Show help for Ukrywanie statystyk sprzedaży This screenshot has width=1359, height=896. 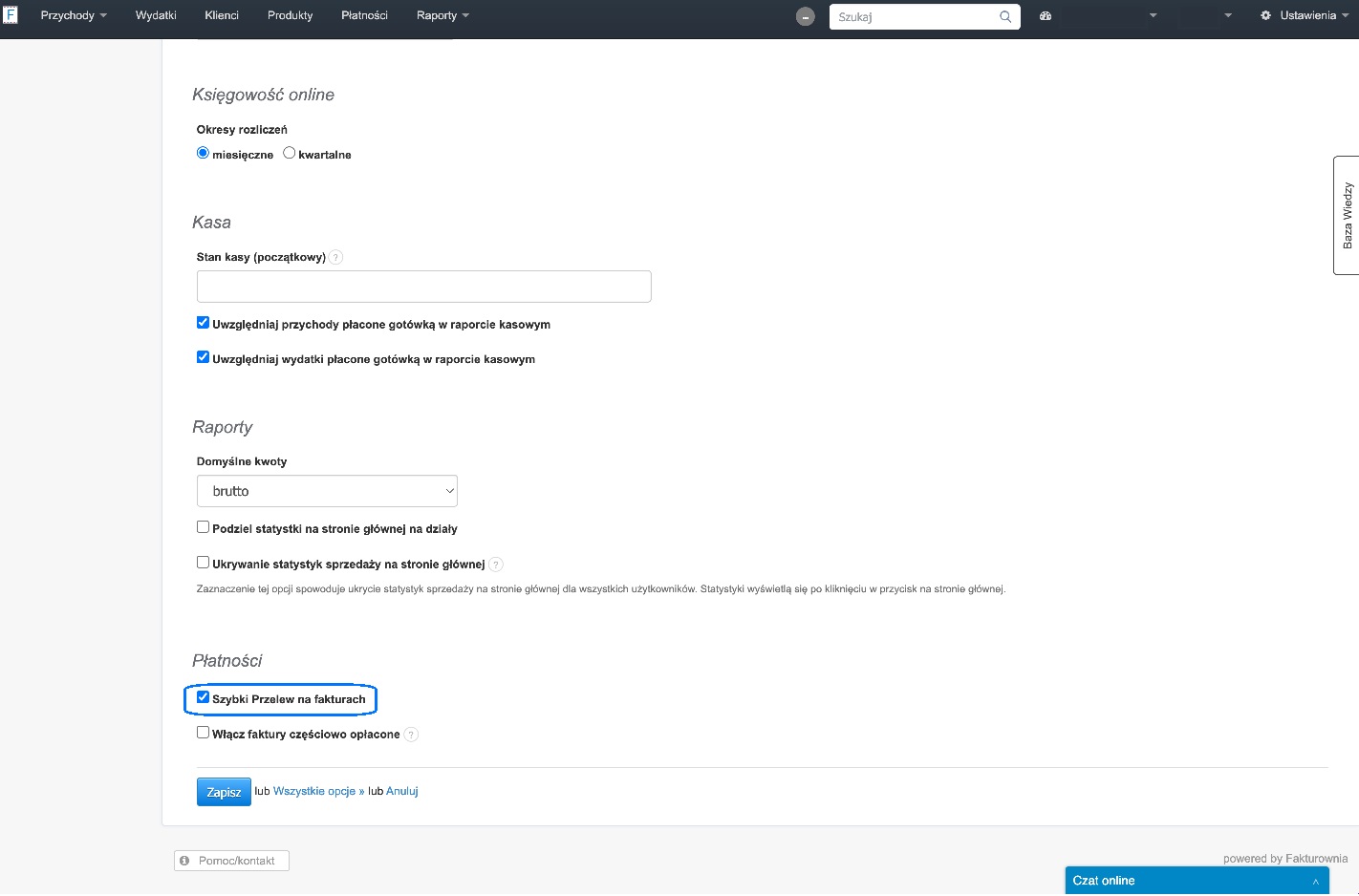(496, 565)
